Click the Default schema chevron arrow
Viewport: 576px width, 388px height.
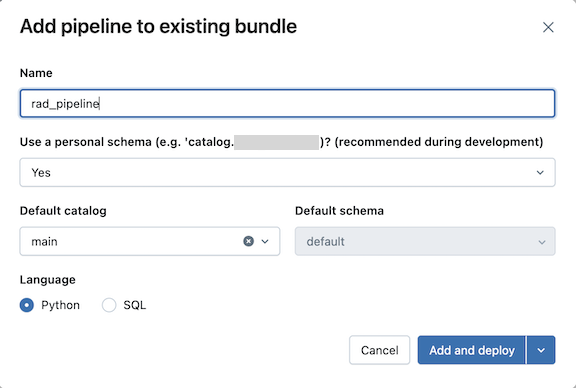[541, 242]
